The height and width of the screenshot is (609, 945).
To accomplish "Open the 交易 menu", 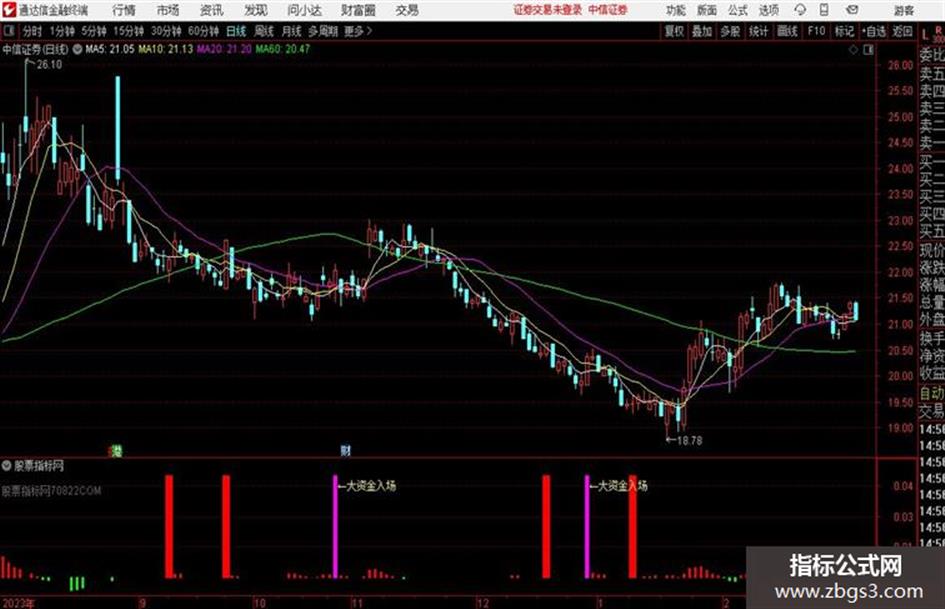I will [407, 10].
